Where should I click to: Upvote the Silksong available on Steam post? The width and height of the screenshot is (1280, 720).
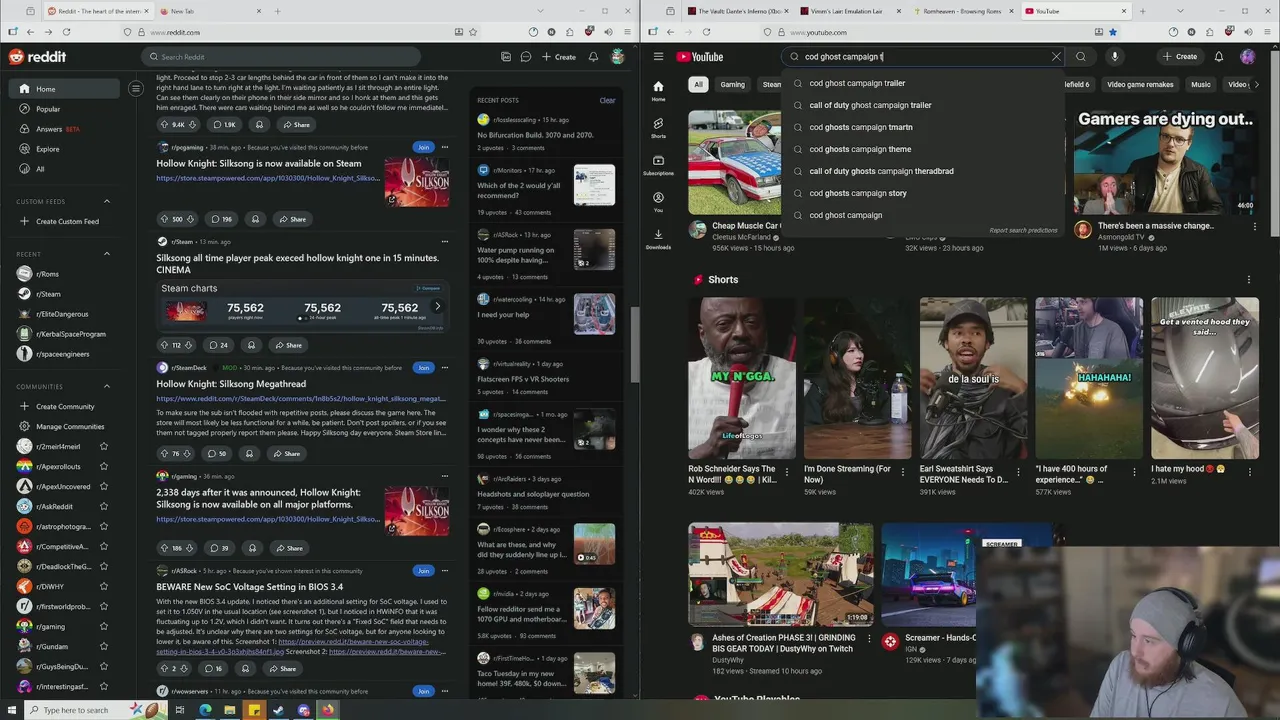coord(164,219)
